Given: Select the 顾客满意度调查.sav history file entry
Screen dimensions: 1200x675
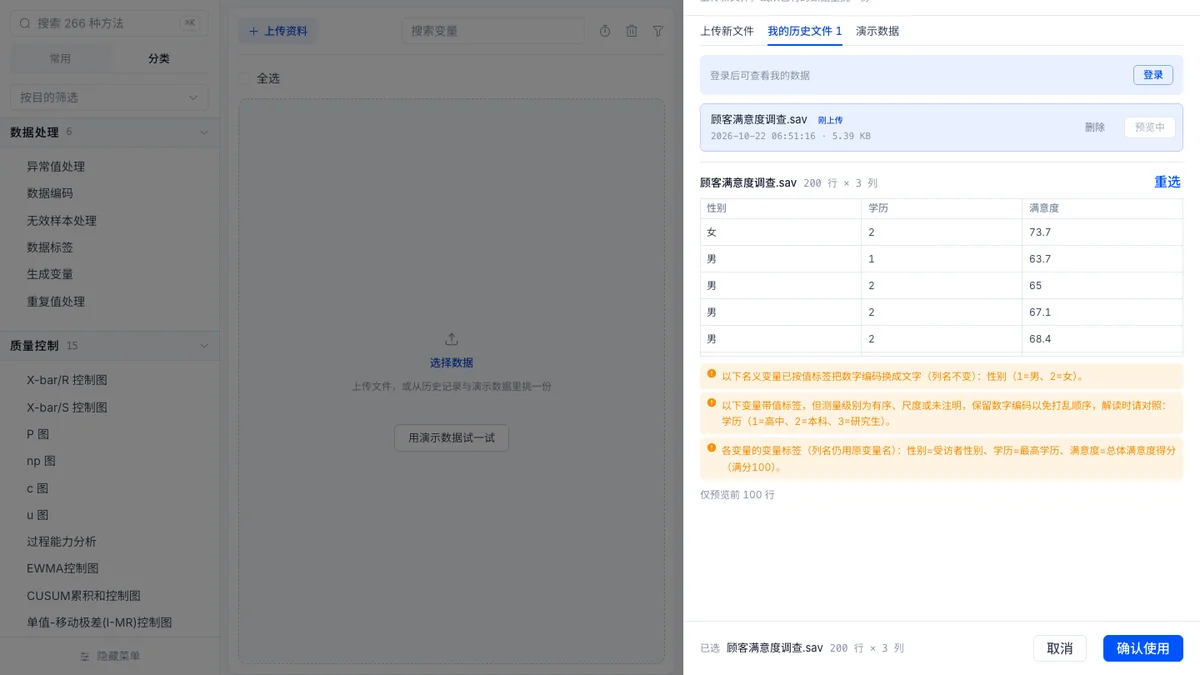Looking at the screenshot, I should (941, 127).
